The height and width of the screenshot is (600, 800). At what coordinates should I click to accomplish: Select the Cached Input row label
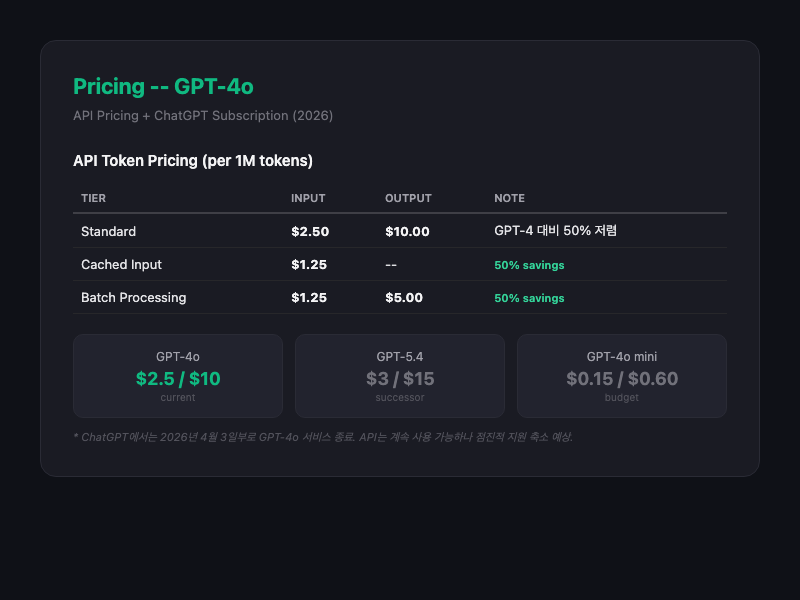[121, 264]
